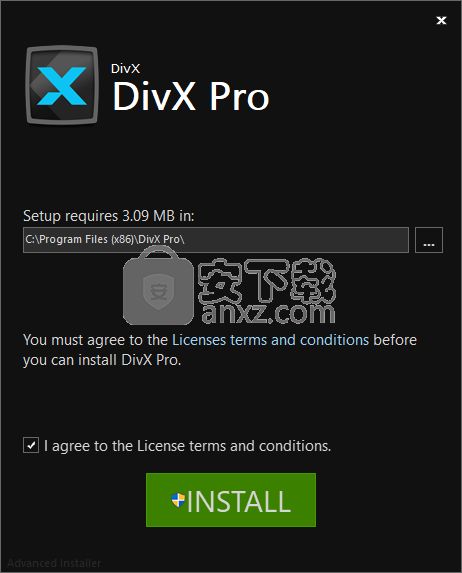
Task: Click inside the install path field
Action: 216,240
